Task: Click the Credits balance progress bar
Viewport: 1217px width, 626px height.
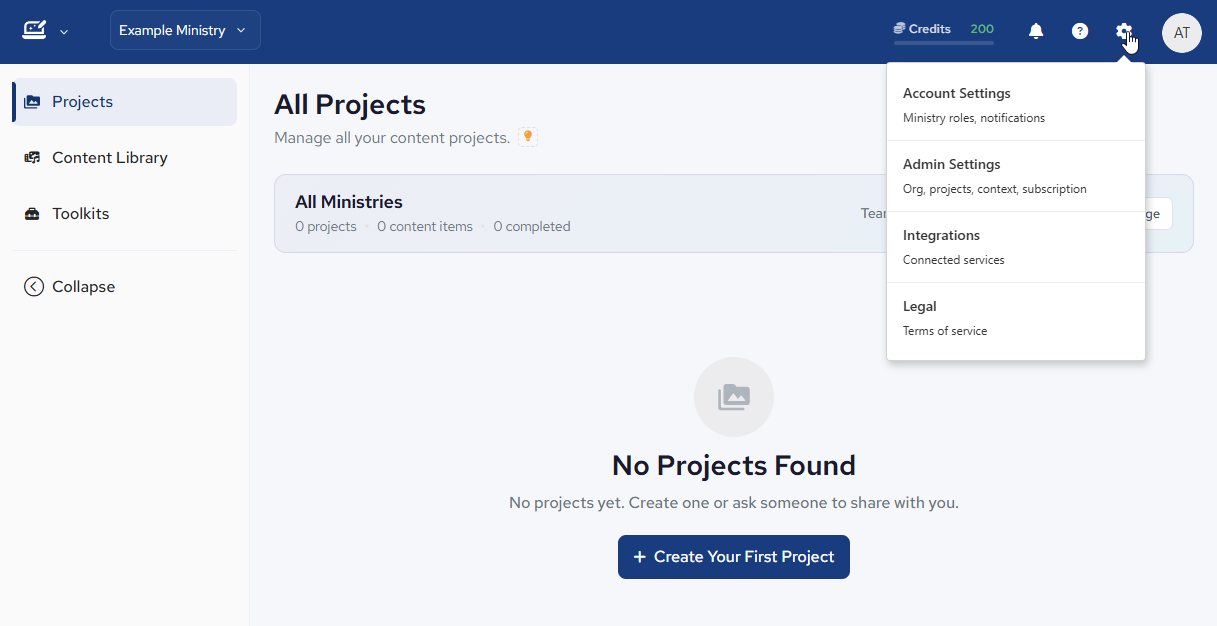Action: [x=944, y=43]
